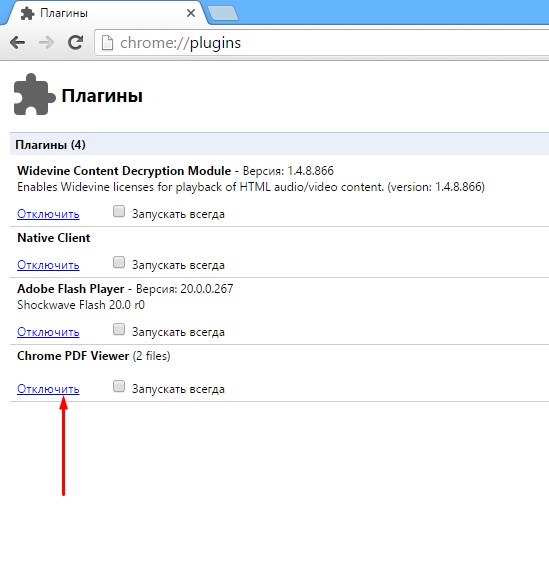Image resolution: width=549 pixels, height=578 pixels.
Task: Reload the plugins page
Action: (76, 43)
